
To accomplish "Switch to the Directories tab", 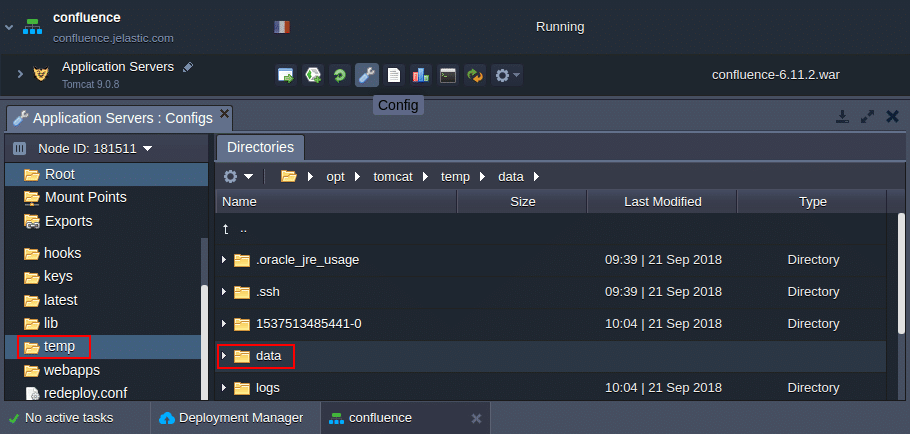I will [260, 147].
